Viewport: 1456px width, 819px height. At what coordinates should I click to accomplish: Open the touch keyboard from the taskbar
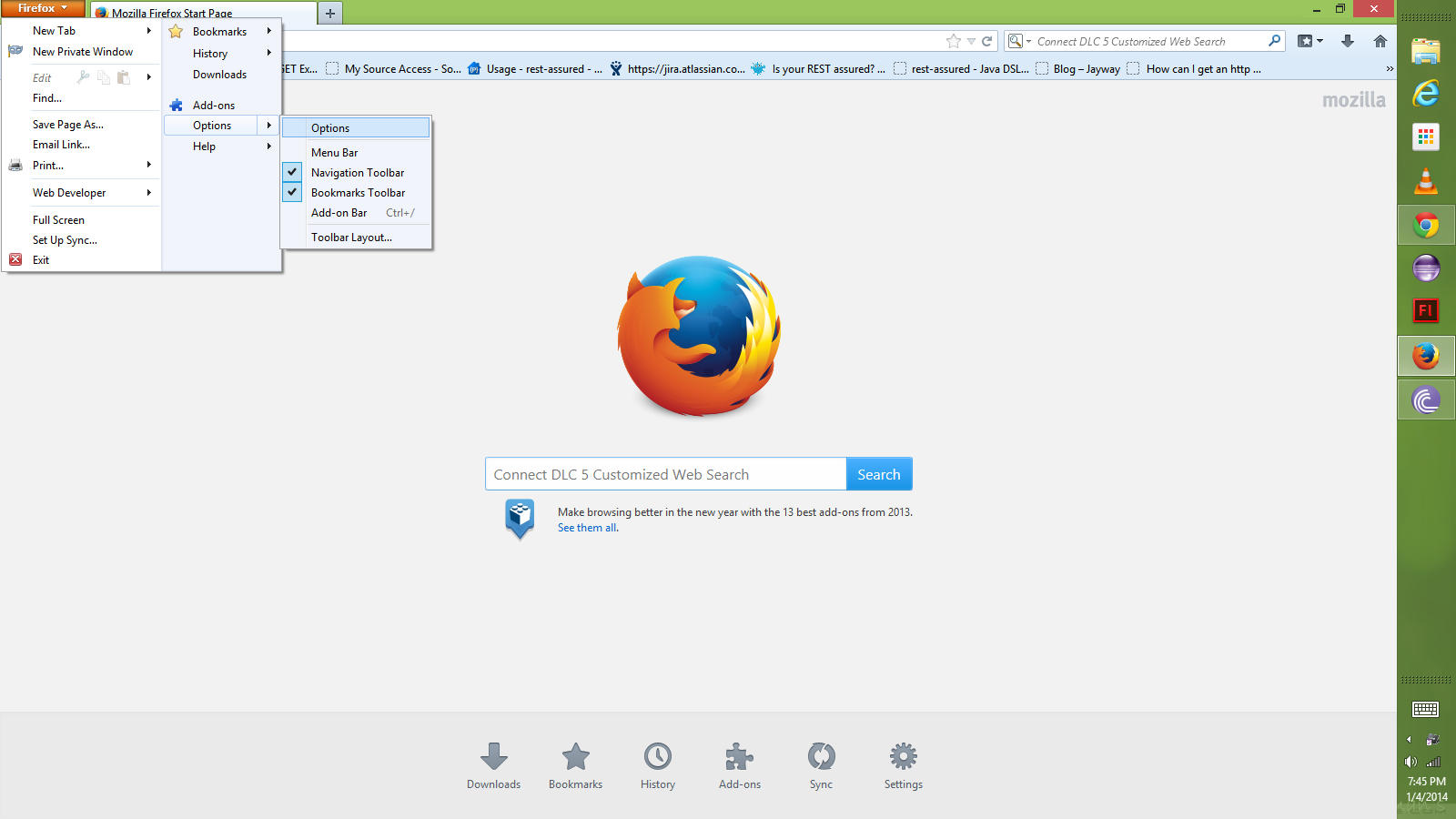1425,709
